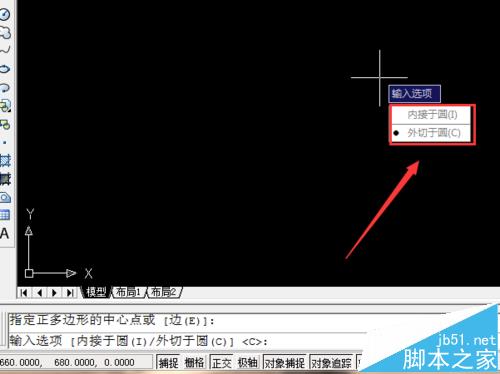
Task: Select the Point draw tool
Action: pos(5,143)
